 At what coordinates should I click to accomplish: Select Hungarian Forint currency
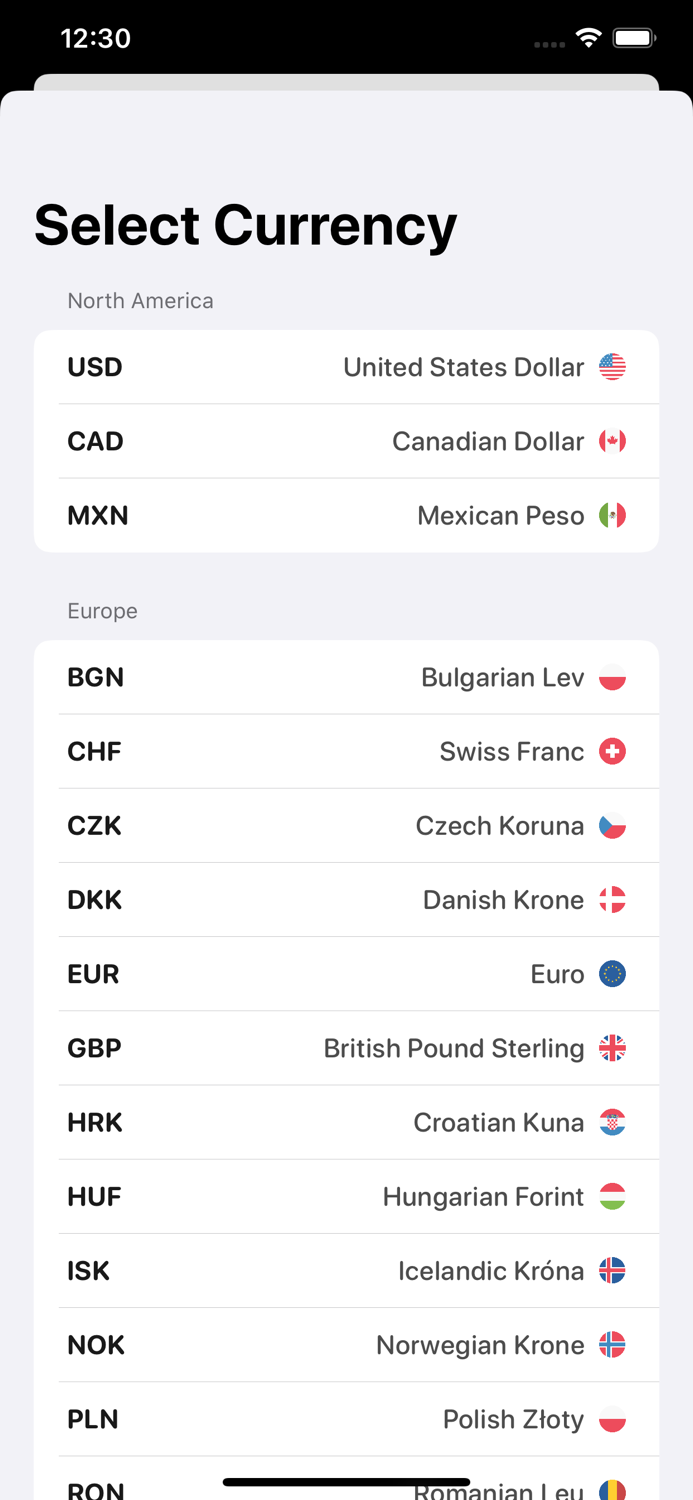coord(346,1196)
